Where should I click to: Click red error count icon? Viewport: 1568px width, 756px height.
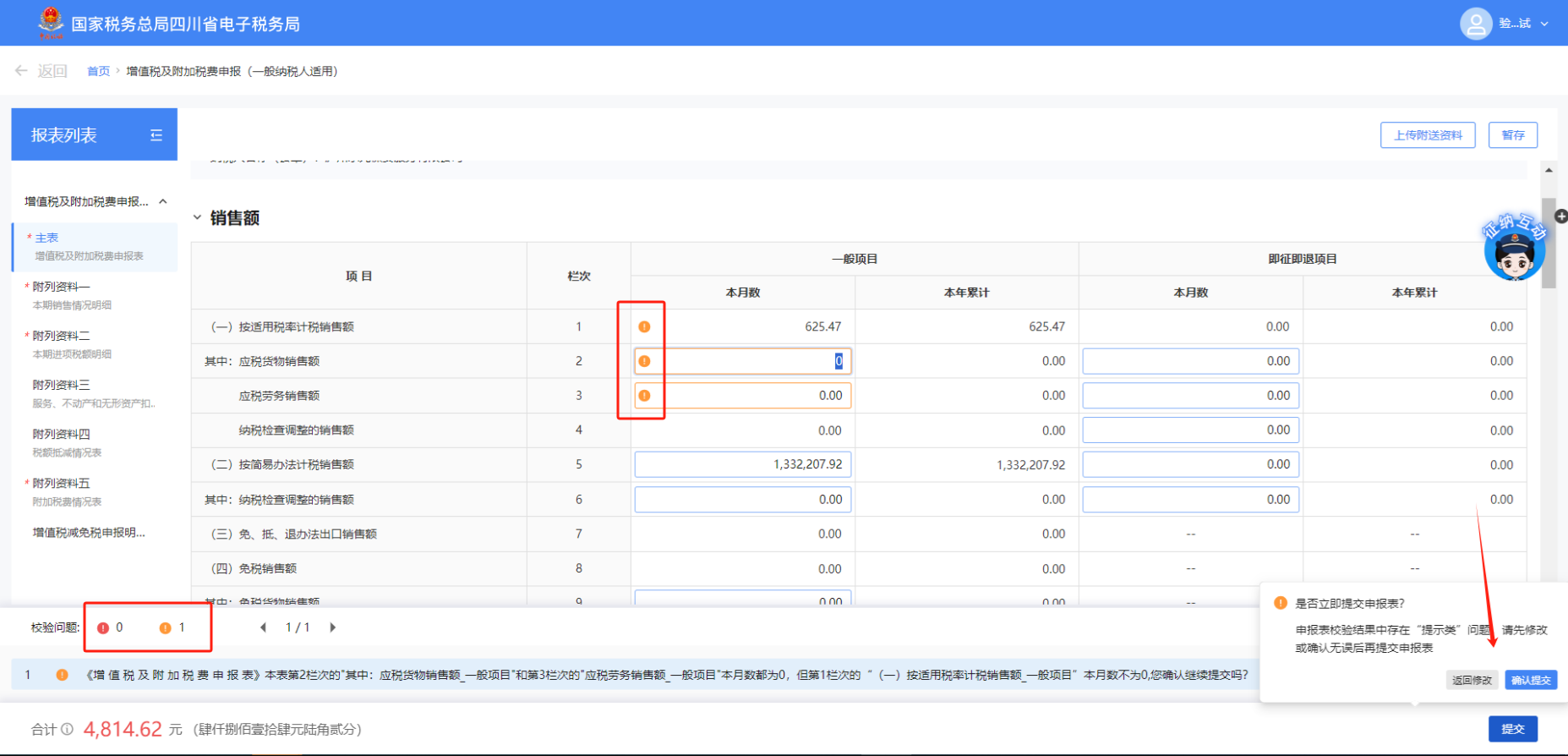click(x=103, y=627)
